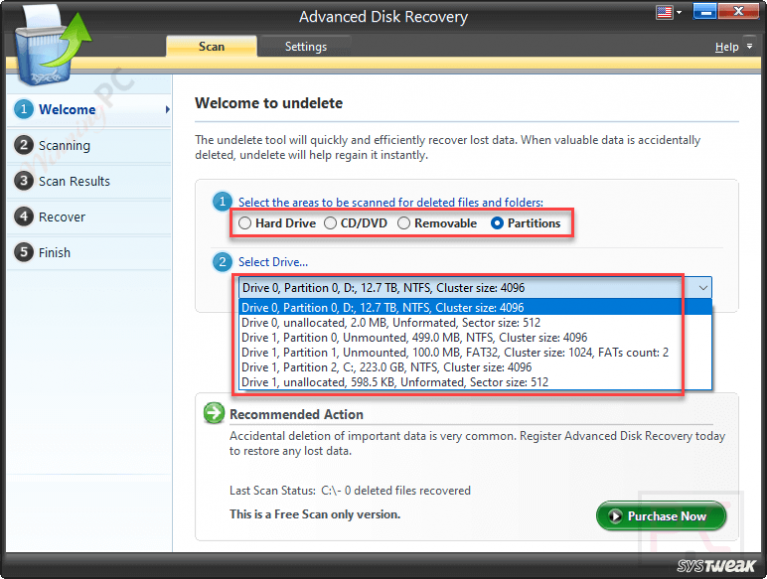
Task: Click the green Recommended Action arrow icon
Action: pyautogui.click(x=214, y=413)
